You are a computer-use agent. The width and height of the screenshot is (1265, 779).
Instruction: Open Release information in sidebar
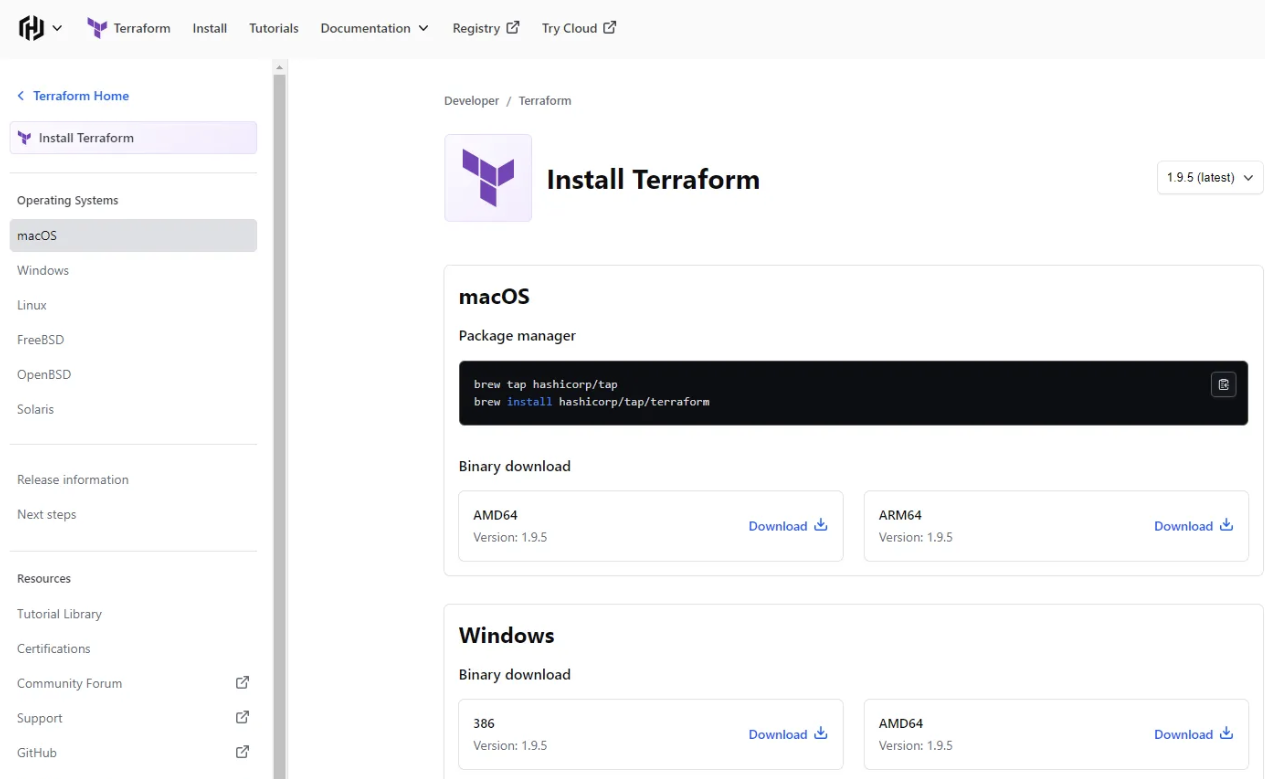click(x=73, y=480)
